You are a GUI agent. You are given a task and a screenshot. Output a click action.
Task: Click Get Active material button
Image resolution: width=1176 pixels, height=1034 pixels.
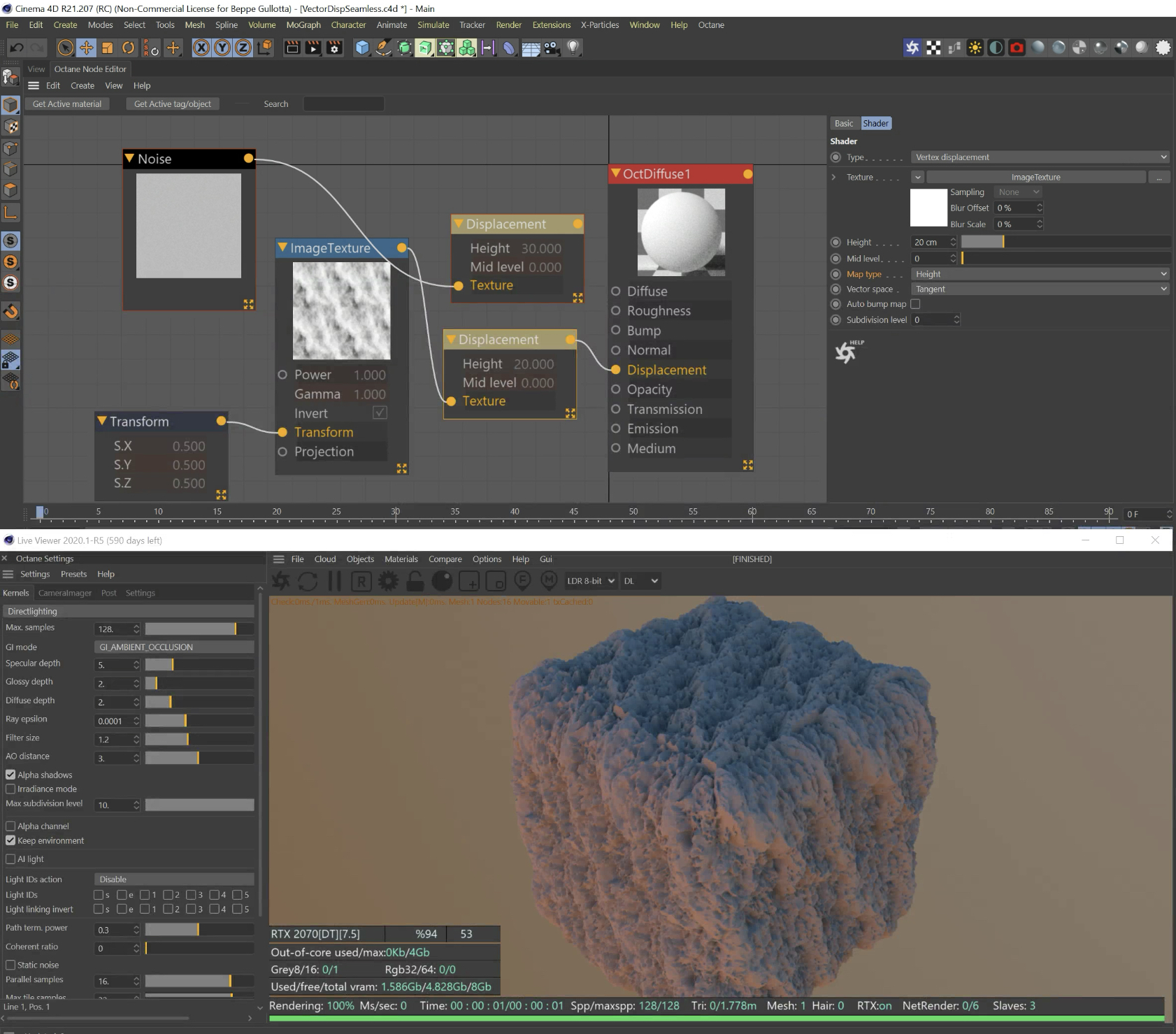[x=67, y=104]
